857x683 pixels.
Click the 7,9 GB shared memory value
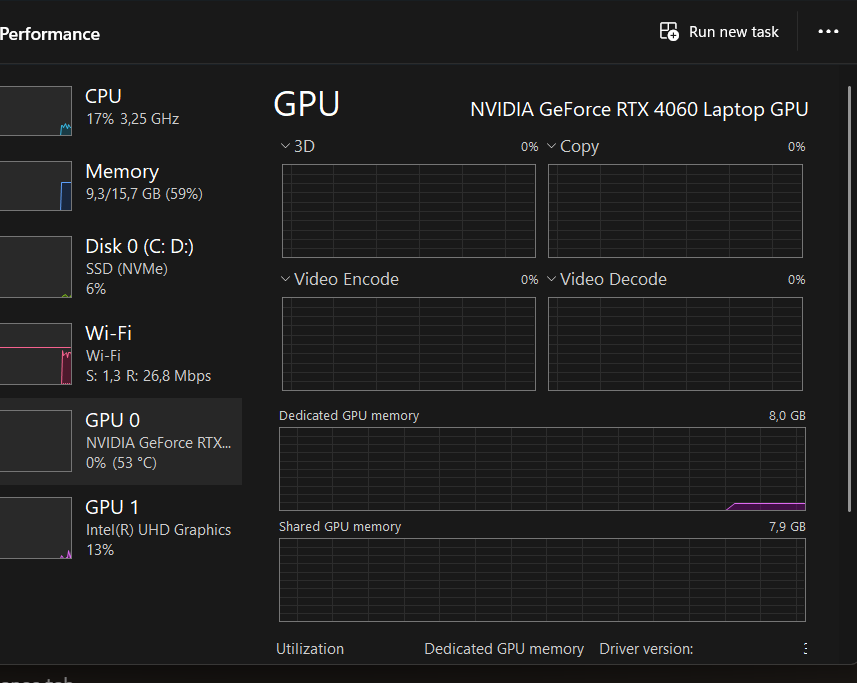787,527
